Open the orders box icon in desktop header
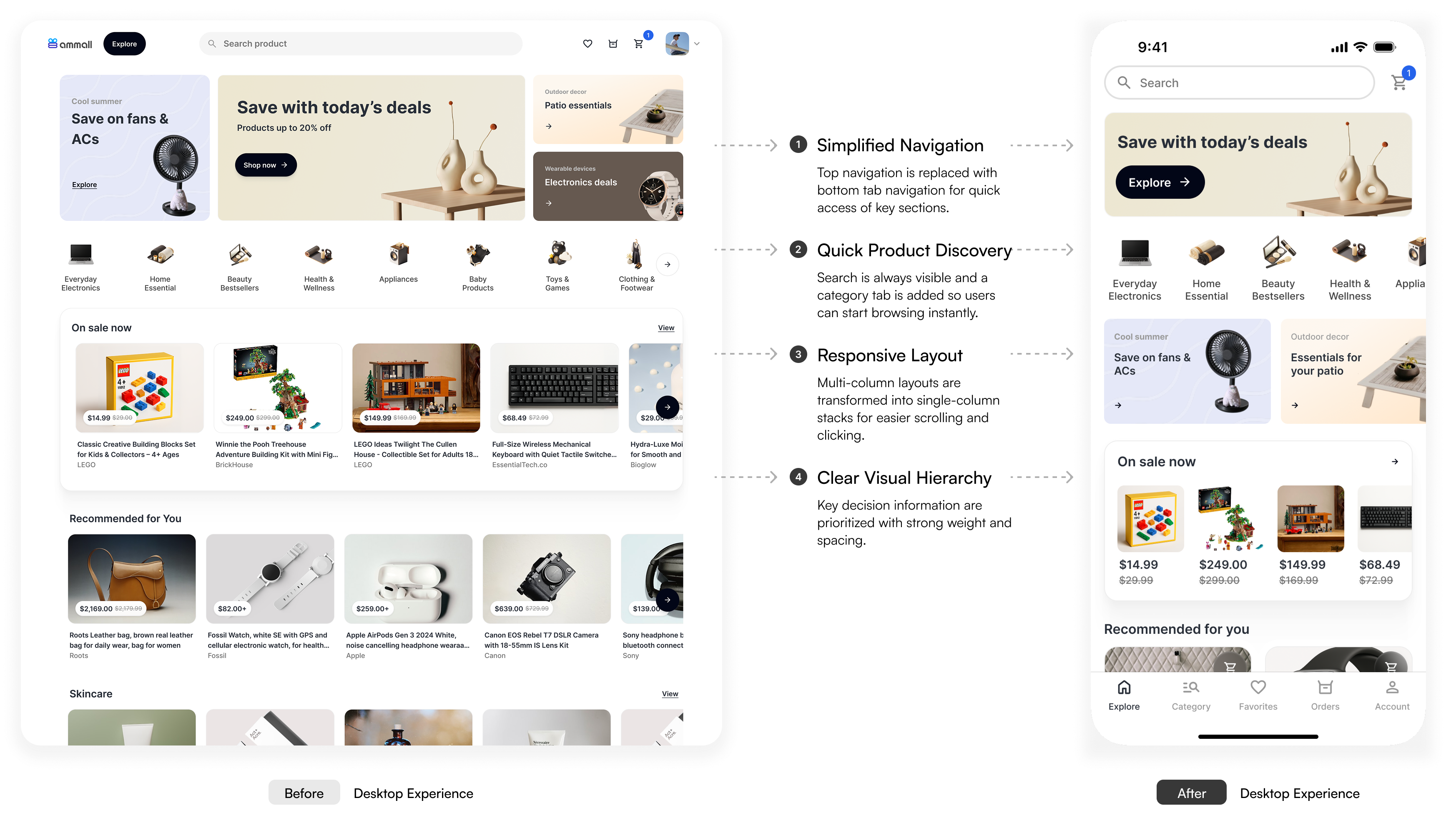 (613, 44)
